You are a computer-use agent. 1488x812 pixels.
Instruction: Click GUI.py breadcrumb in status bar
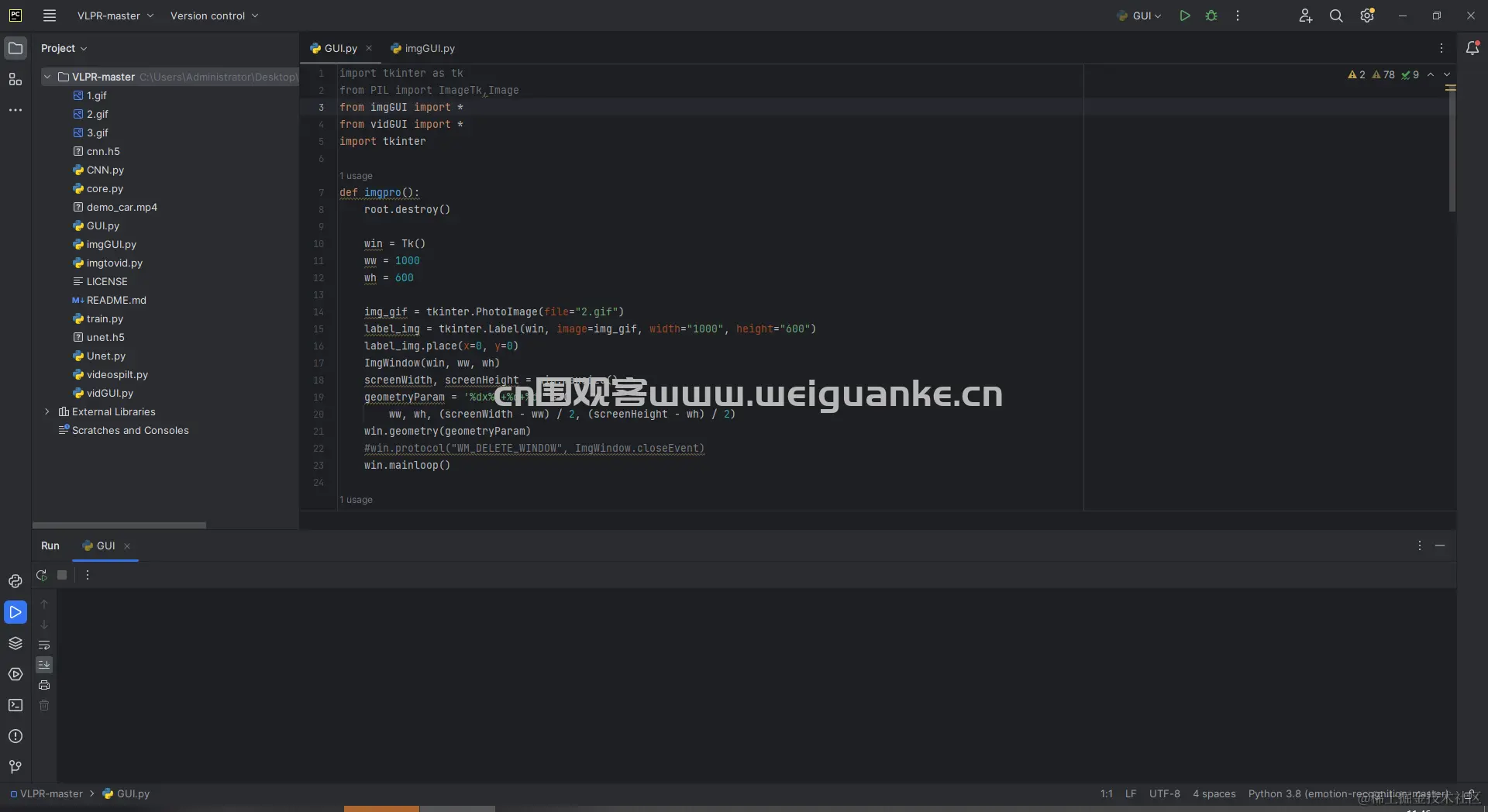coord(126,793)
